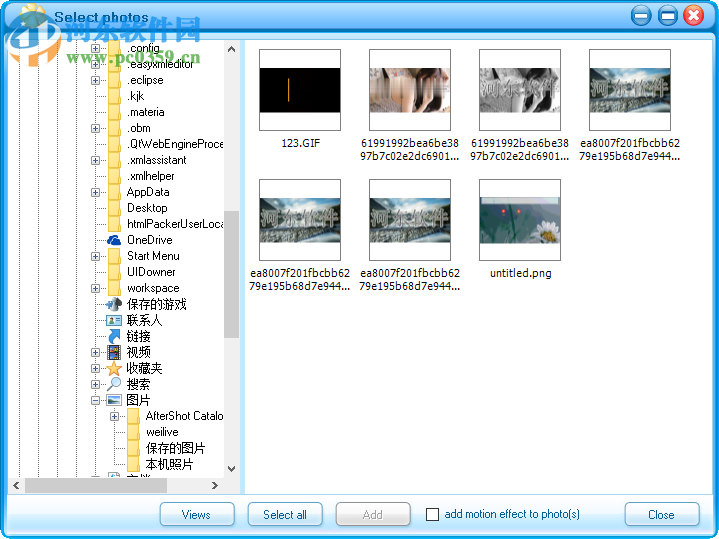Screen dimensions: 719x539
Task: Expand the .obm tree node
Action: click(95, 128)
